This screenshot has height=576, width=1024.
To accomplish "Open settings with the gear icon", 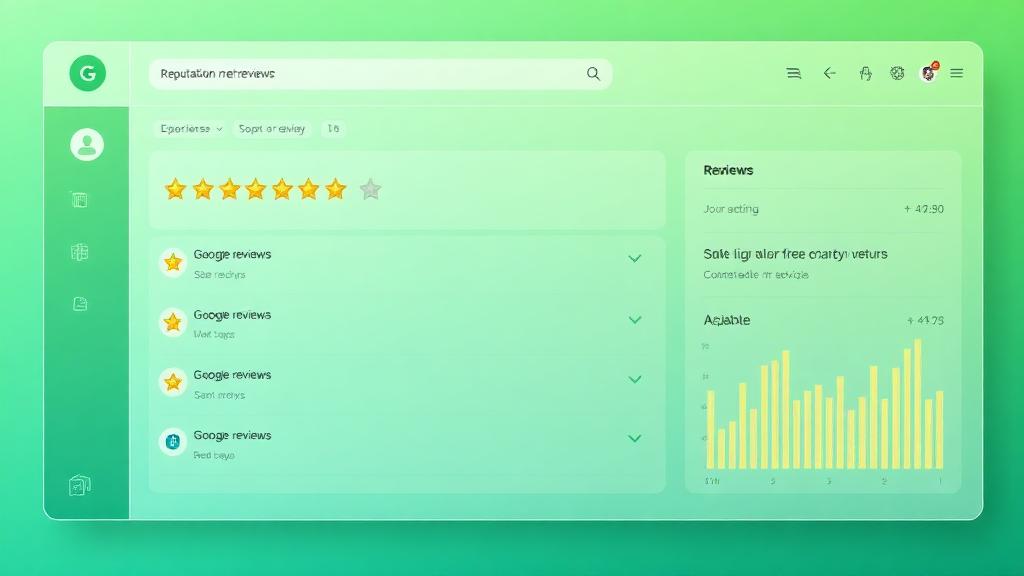I will pyautogui.click(x=897, y=73).
